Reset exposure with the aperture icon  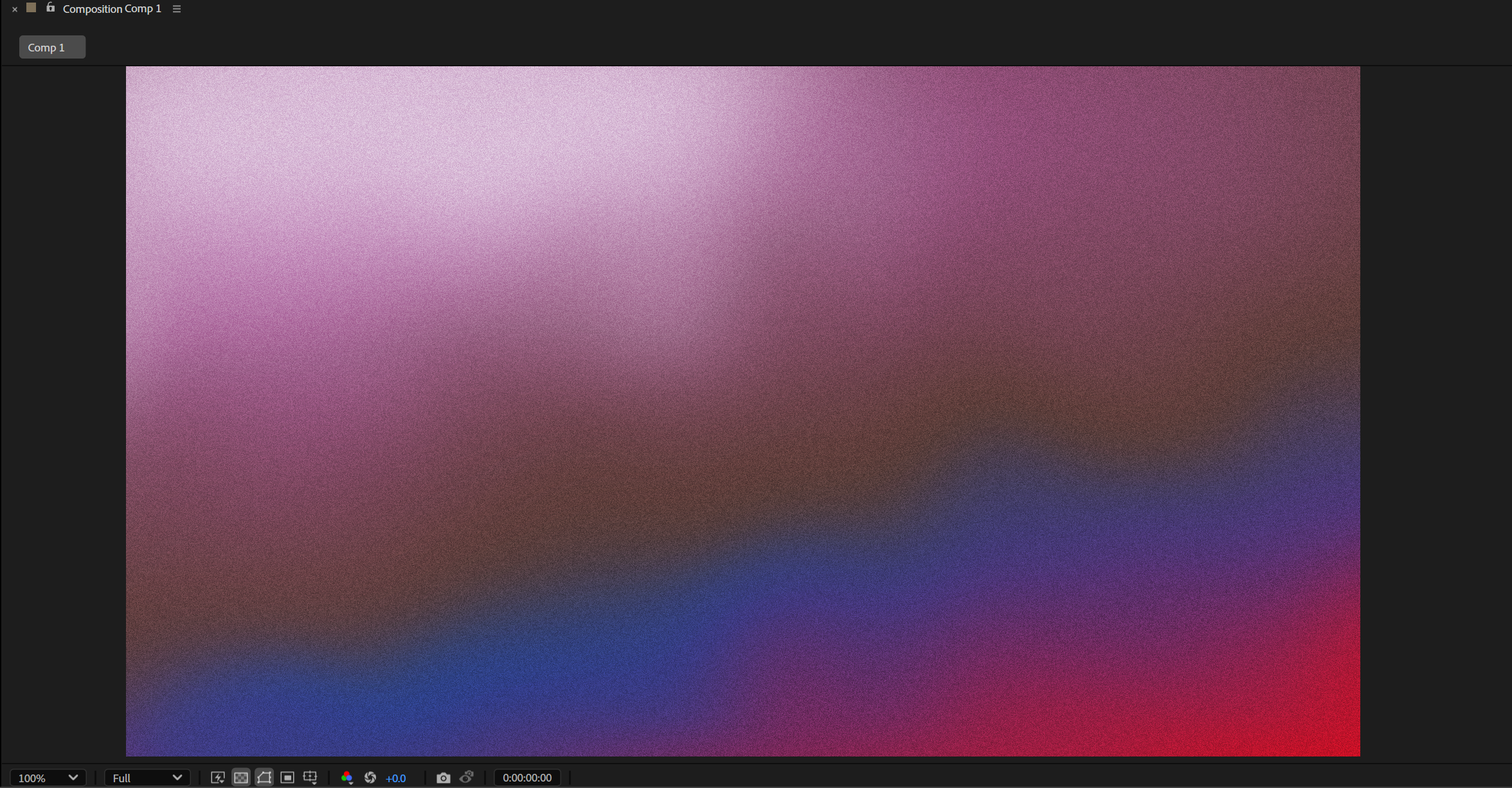[x=370, y=778]
